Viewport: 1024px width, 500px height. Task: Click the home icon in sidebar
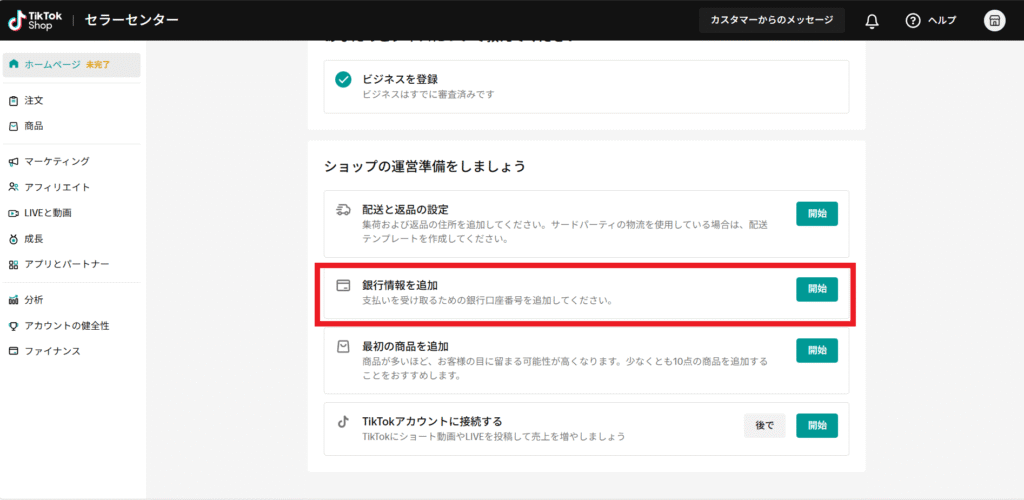click(14, 65)
